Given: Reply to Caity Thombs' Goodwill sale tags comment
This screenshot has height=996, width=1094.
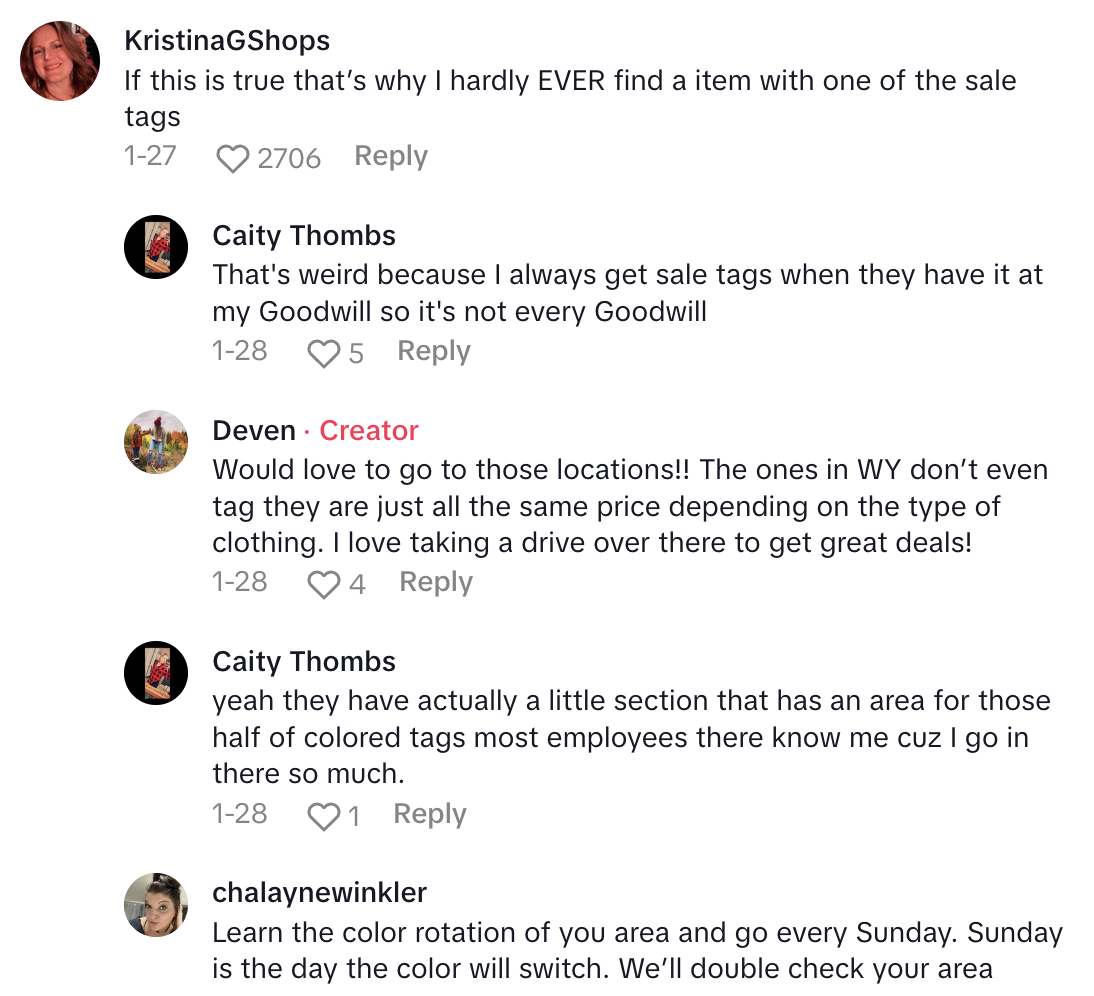Looking at the screenshot, I should 433,352.
